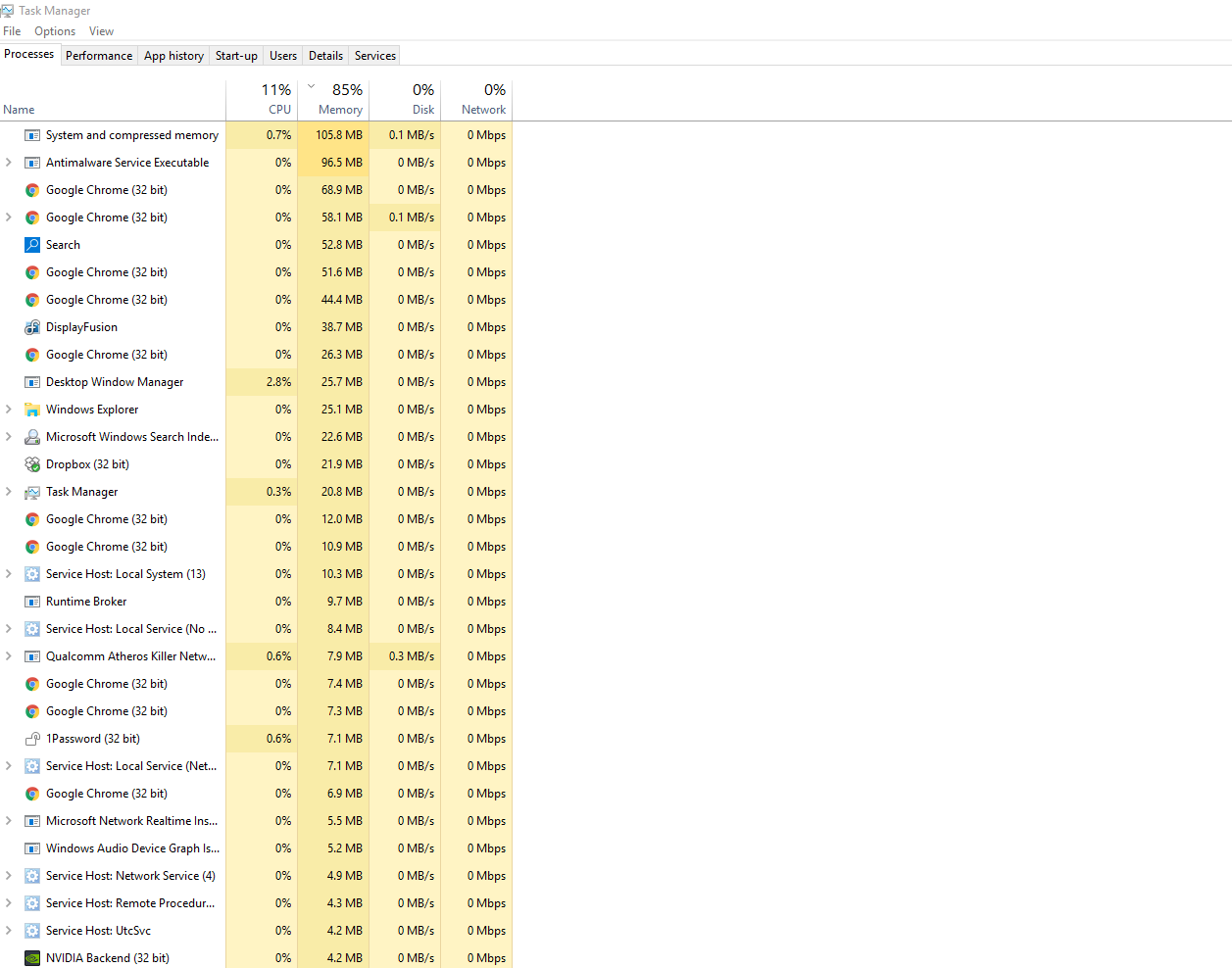The image size is (1232, 968).
Task: Select the NVIDIA Backend (32 bit) process name
Action: point(108,958)
